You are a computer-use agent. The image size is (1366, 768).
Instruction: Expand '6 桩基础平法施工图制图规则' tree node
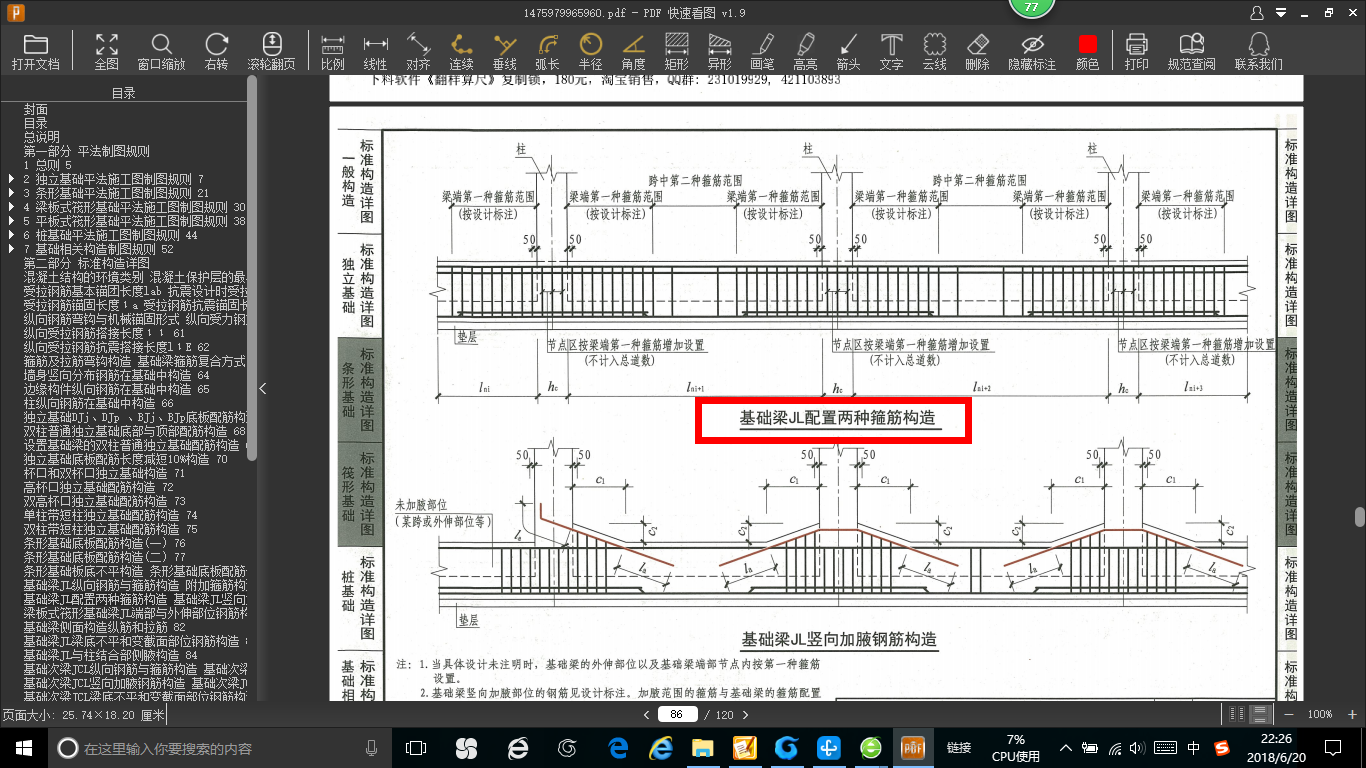pos(11,235)
